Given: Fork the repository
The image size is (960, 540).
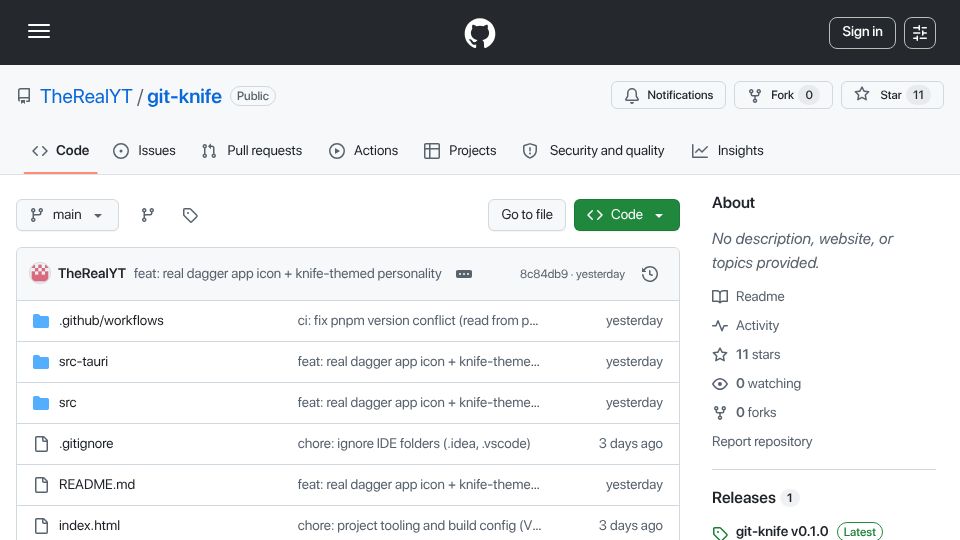Looking at the screenshot, I should coord(783,95).
